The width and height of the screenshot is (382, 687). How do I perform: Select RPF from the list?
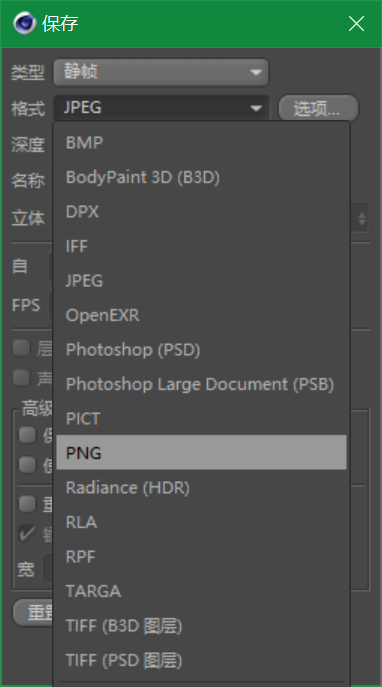point(201,556)
